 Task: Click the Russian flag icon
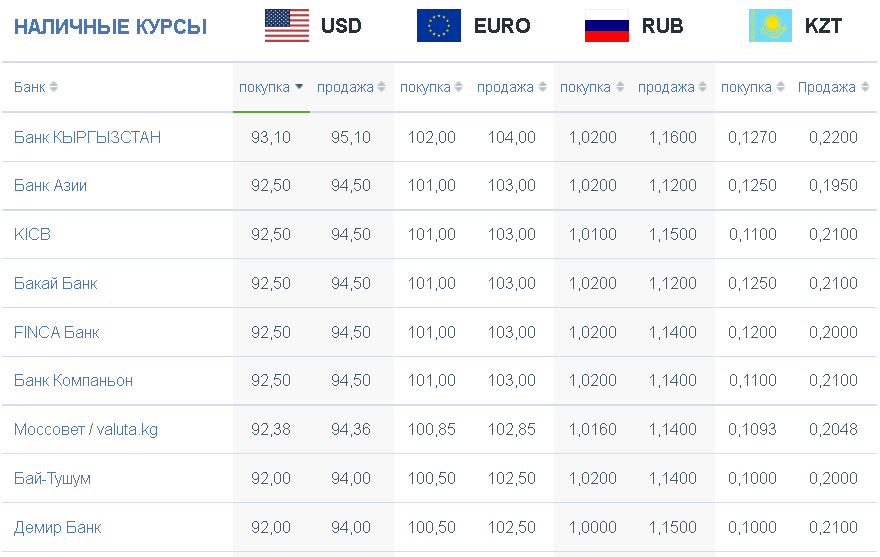(x=607, y=26)
